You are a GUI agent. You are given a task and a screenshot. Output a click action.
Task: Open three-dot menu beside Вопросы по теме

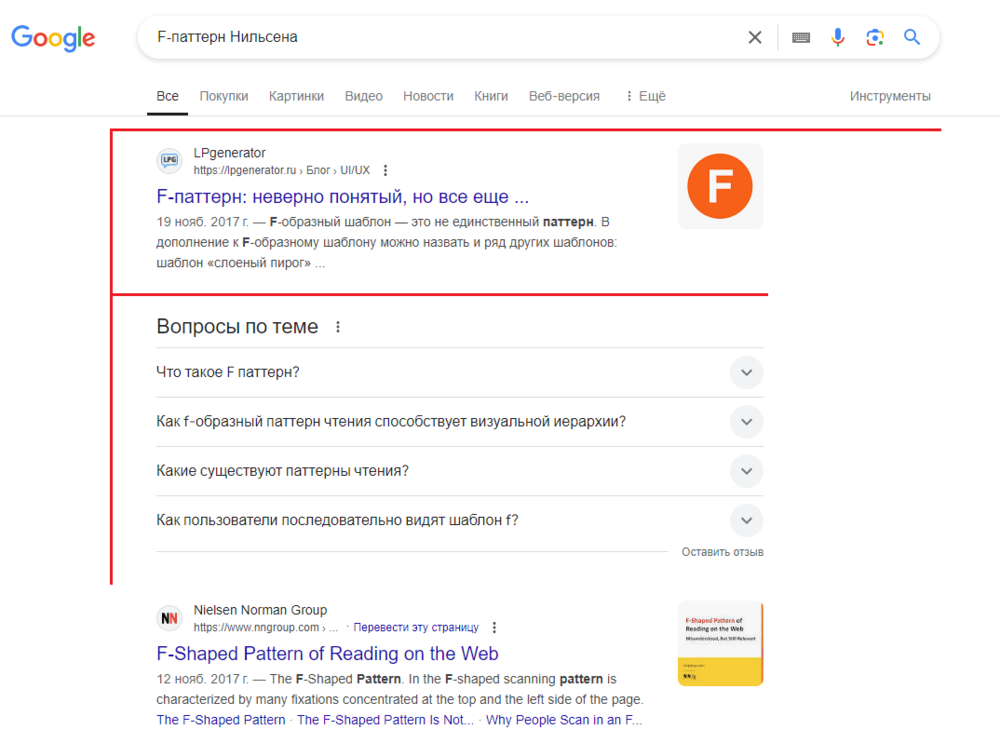coord(338,327)
